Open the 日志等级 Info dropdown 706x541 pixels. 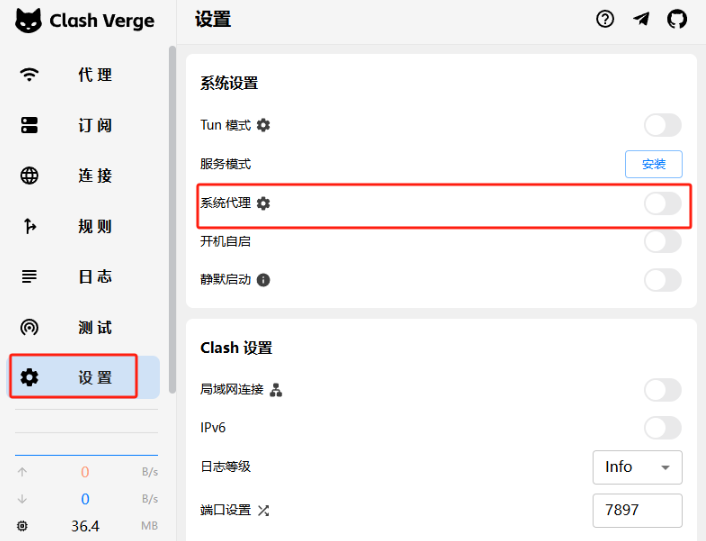pyautogui.click(x=637, y=467)
